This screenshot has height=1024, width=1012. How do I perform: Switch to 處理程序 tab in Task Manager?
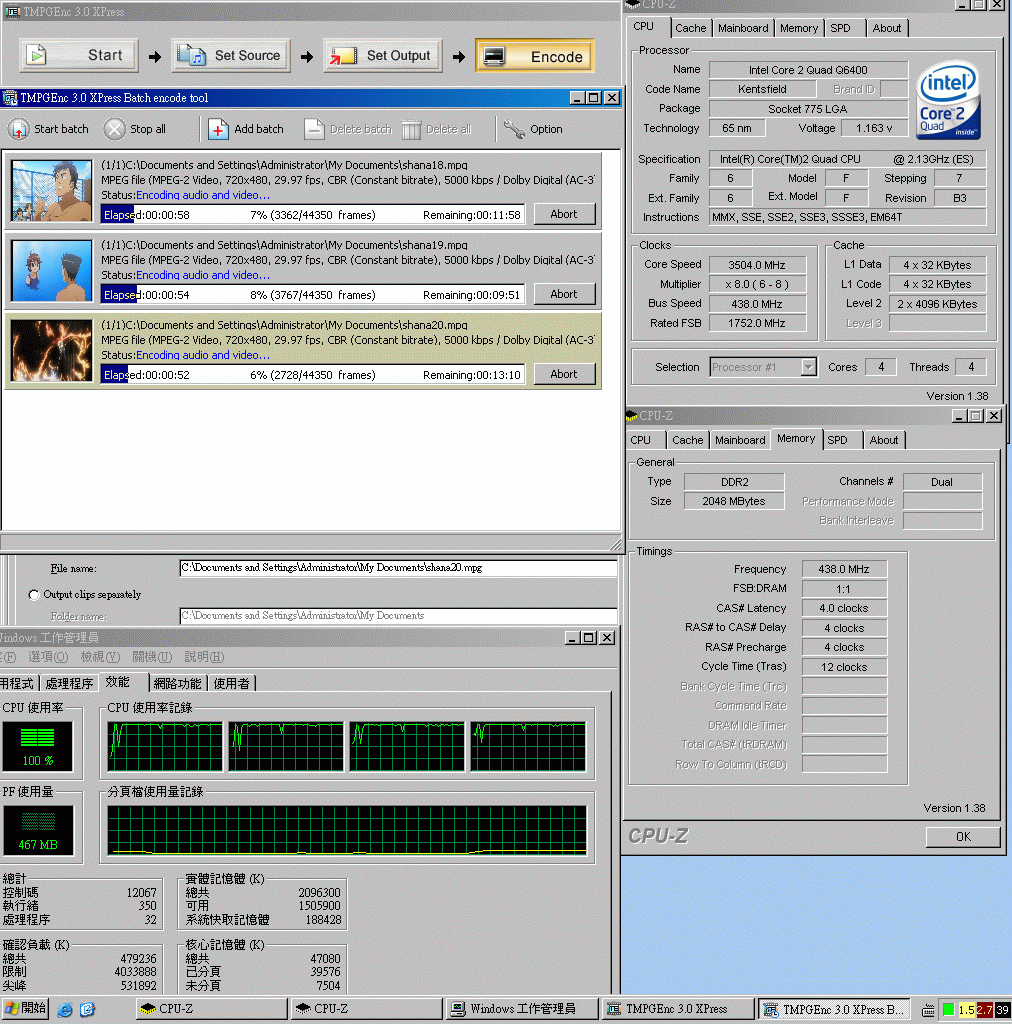69,683
